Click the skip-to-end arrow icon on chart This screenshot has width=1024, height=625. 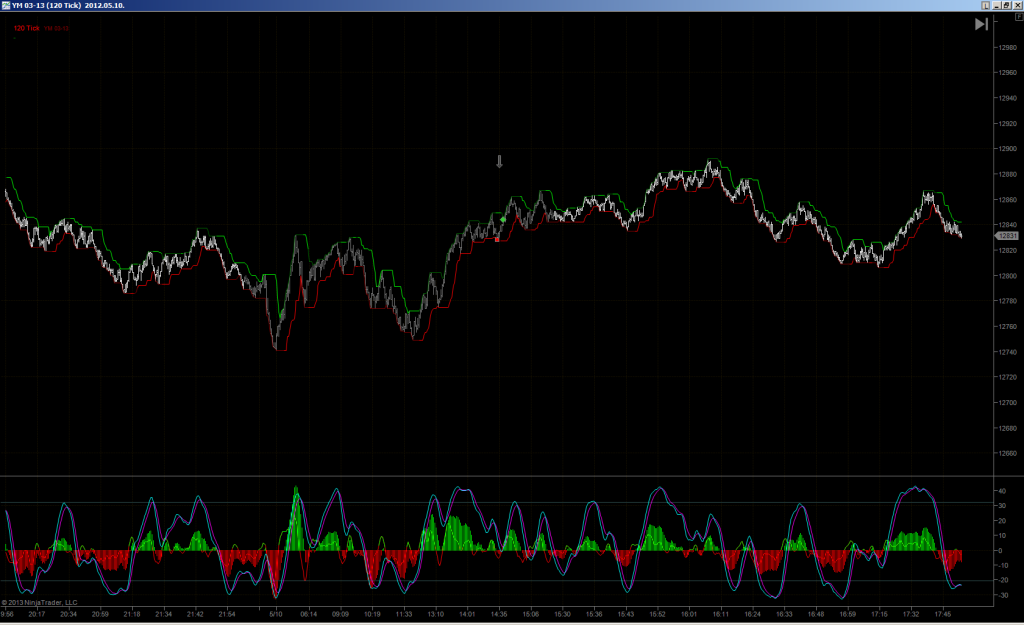[x=981, y=24]
